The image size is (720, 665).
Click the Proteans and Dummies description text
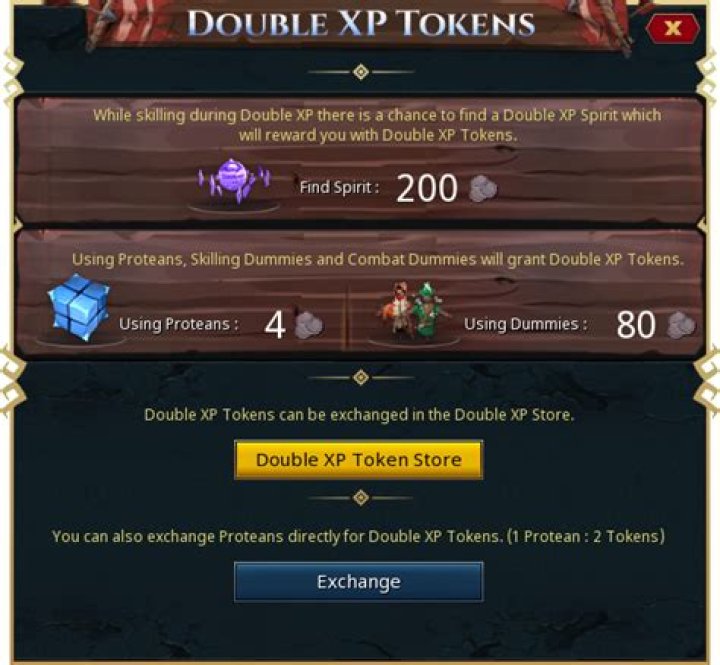378,259
